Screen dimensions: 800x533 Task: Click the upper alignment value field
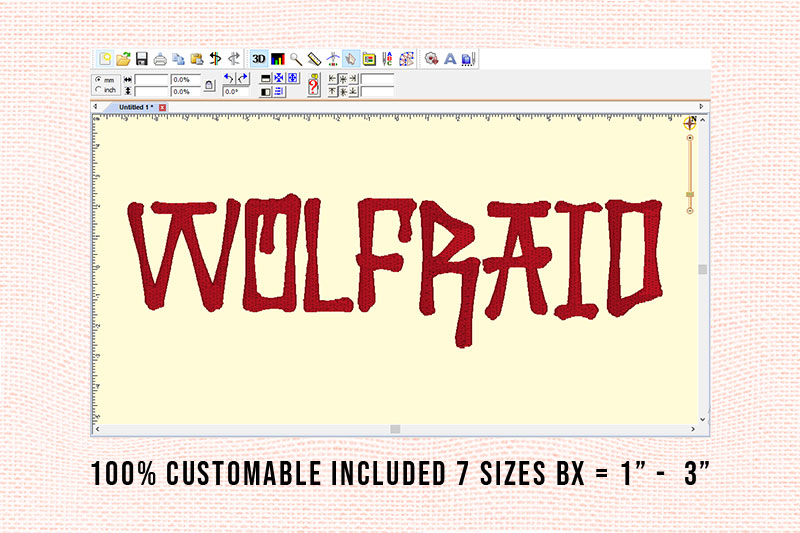(377, 79)
